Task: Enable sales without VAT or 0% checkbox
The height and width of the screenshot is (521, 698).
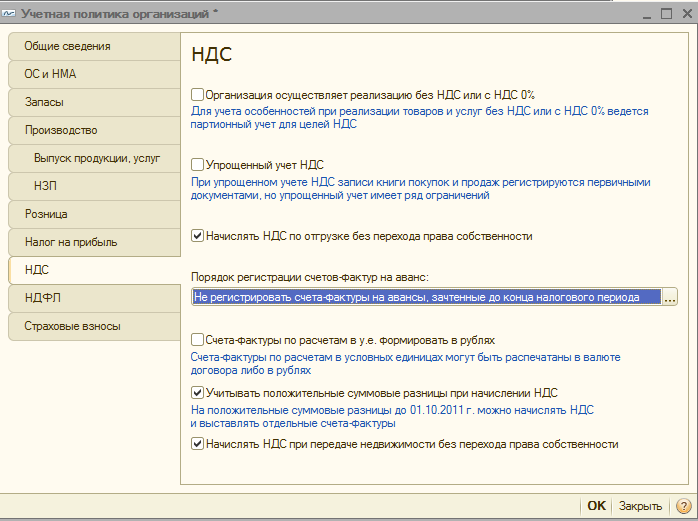Action: (x=197, y=94)
